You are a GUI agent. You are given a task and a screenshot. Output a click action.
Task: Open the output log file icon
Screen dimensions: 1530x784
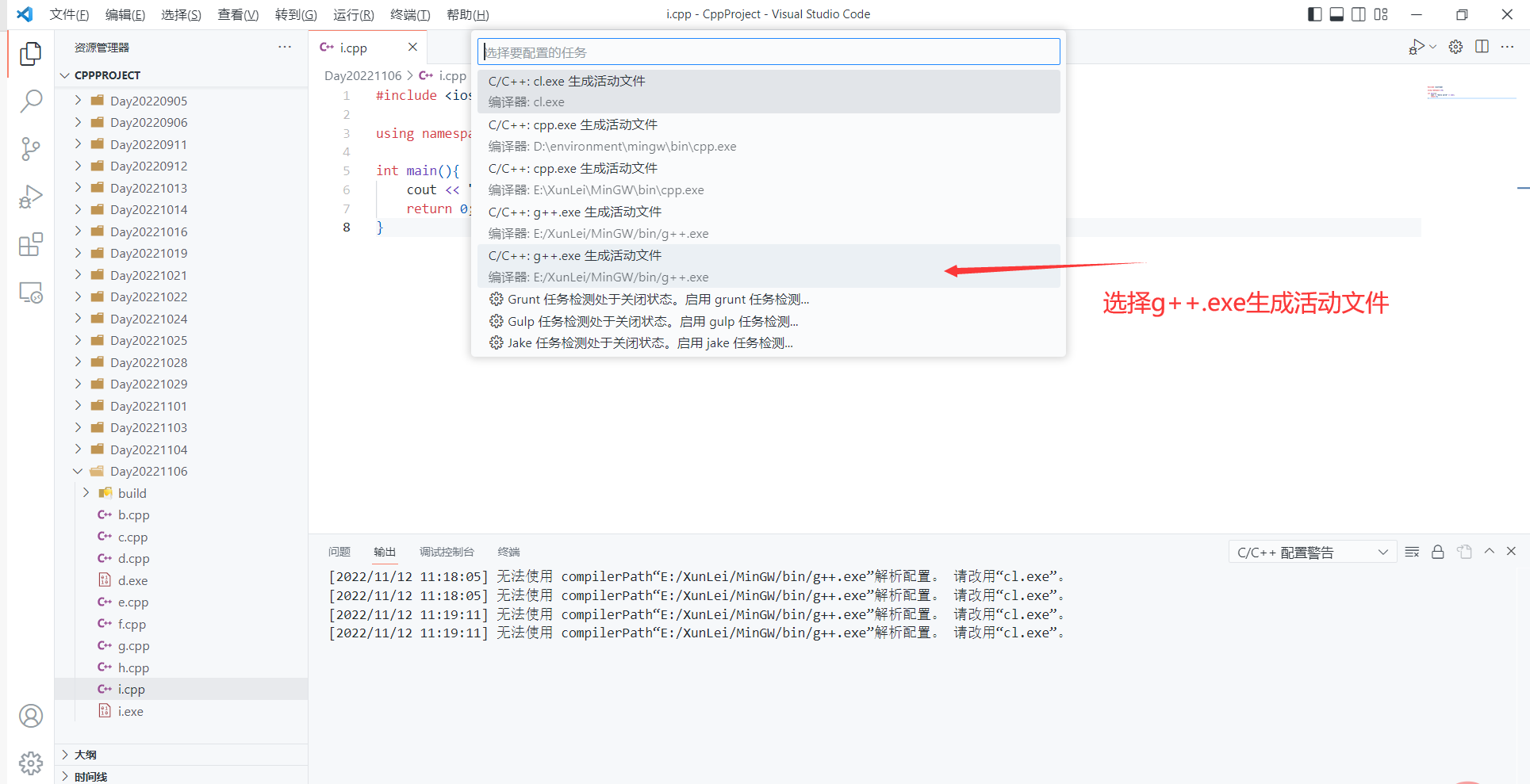click(1464, 552)
